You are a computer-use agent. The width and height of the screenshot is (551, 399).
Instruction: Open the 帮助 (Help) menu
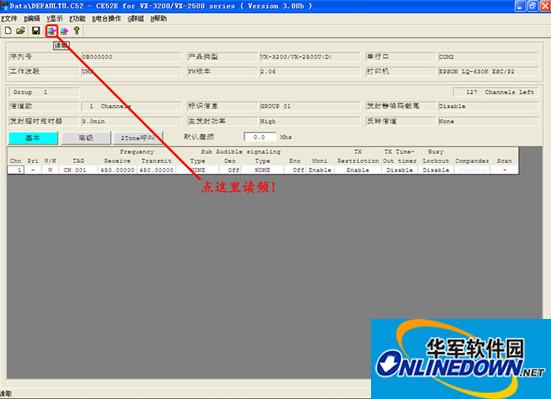tap(158, 19)
